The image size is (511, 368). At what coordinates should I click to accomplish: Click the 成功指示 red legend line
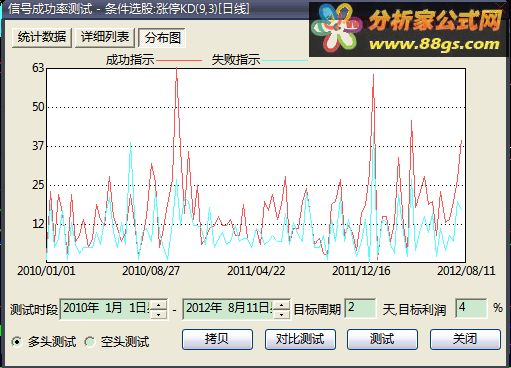(x=179, y=61)
